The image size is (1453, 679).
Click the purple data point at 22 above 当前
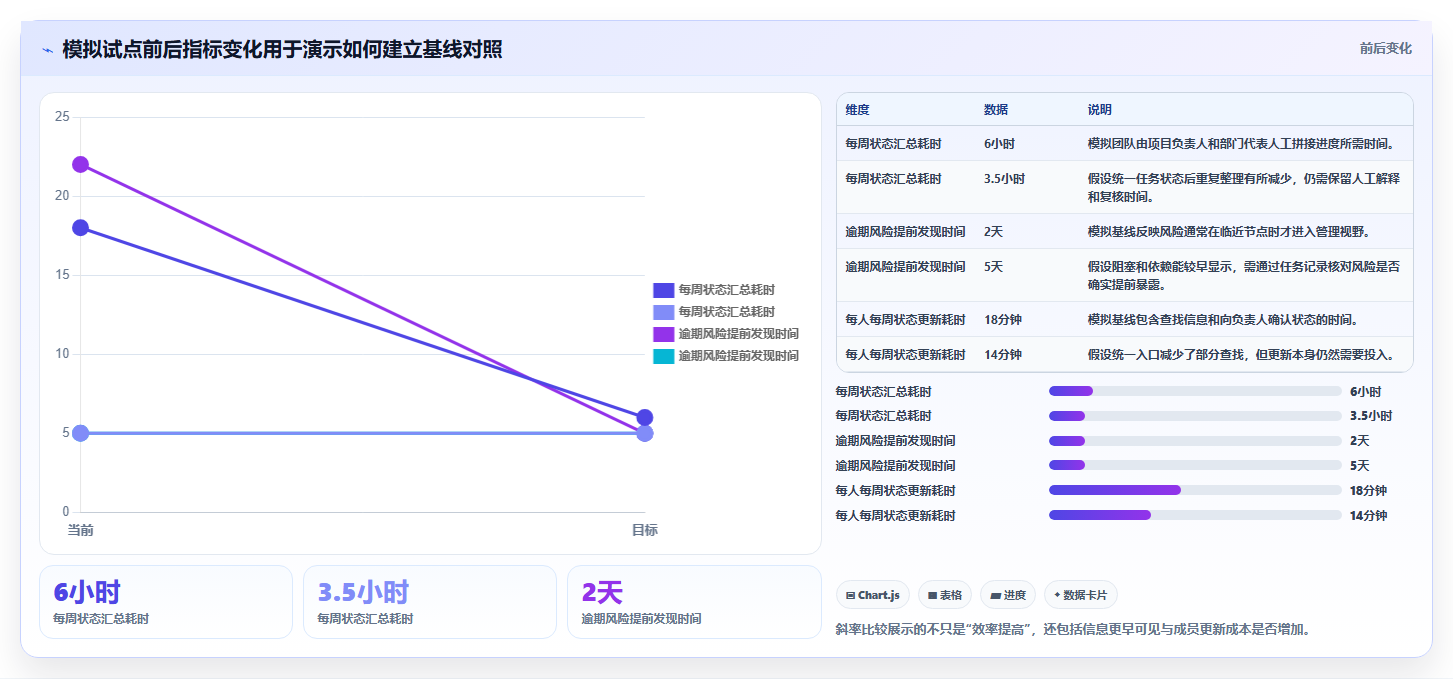tap(81, 165)
